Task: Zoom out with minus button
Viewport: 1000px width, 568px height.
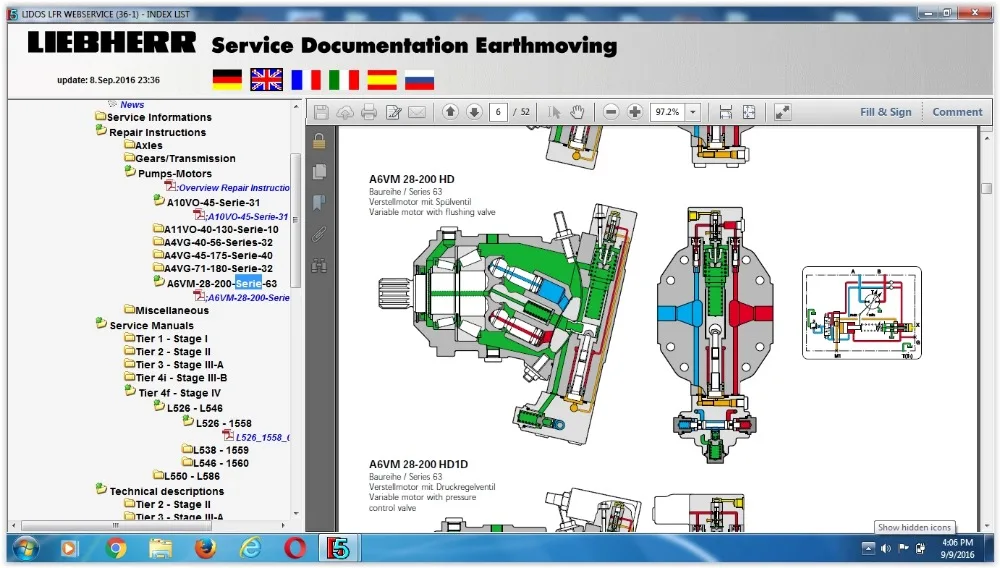Action: click(611, 112)
